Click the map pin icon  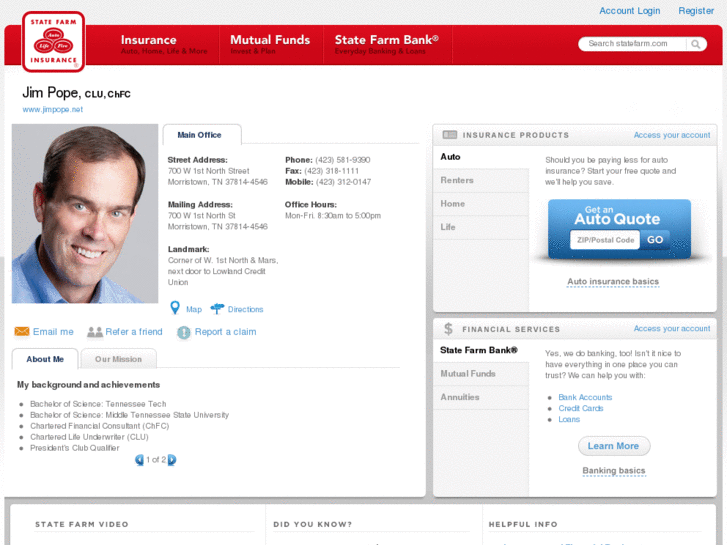click(175, 308)
